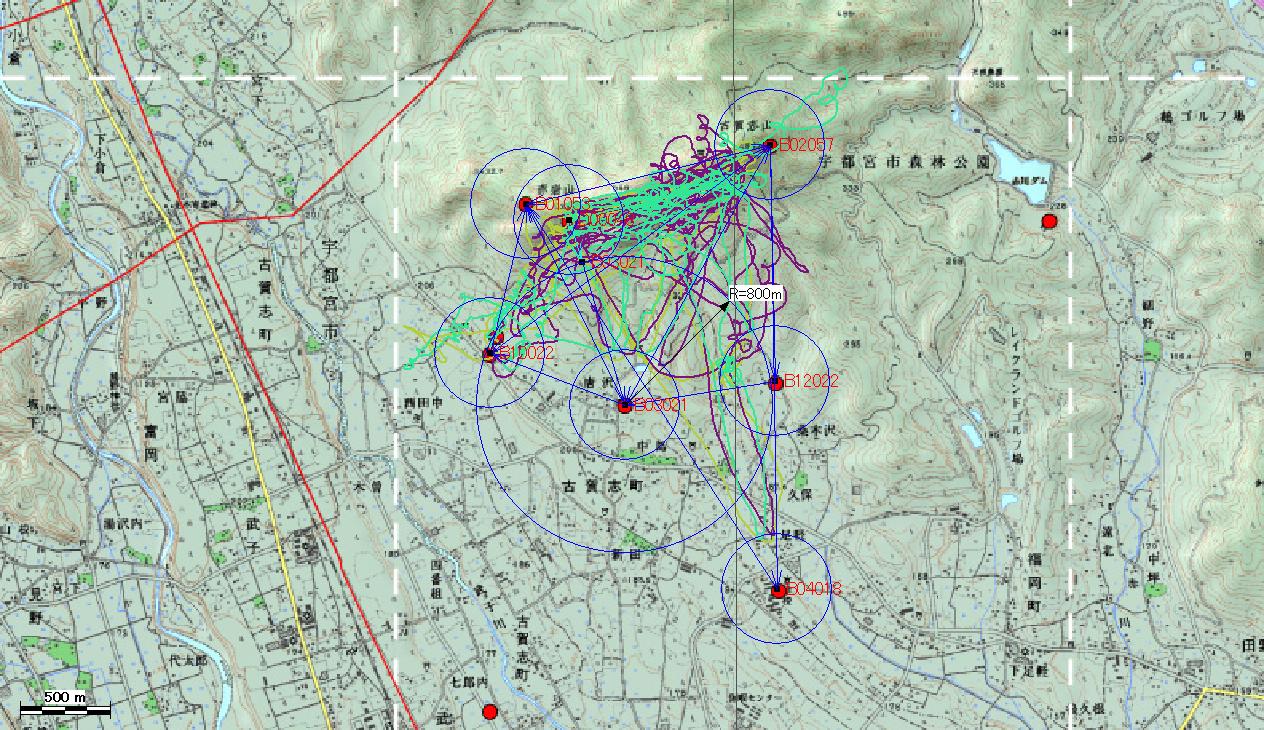The width and height of the screenshot is (1264, 730).
Task: Click the black square marker labeled C3021
Action: [x=581, y=263]
